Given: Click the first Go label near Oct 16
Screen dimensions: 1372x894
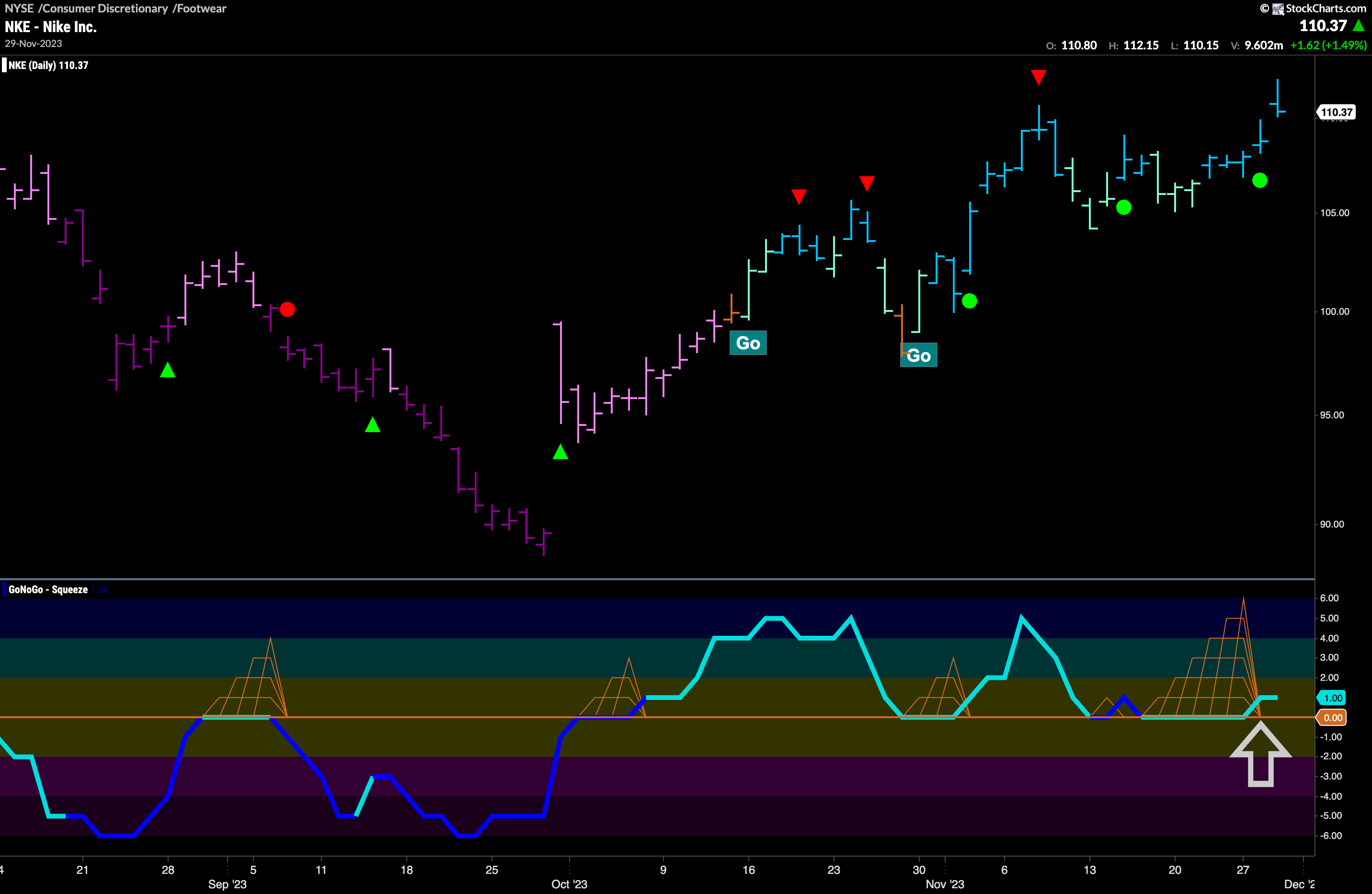Looking at the screenshot, I should [748, 343].
